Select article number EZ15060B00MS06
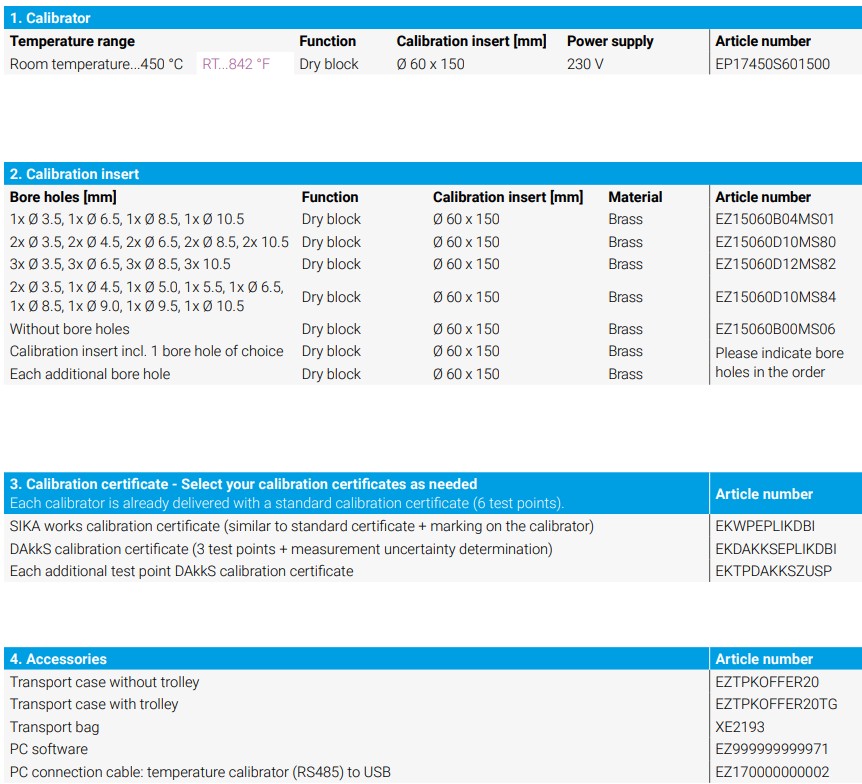 pyautogui.click(x=775, y=329)
